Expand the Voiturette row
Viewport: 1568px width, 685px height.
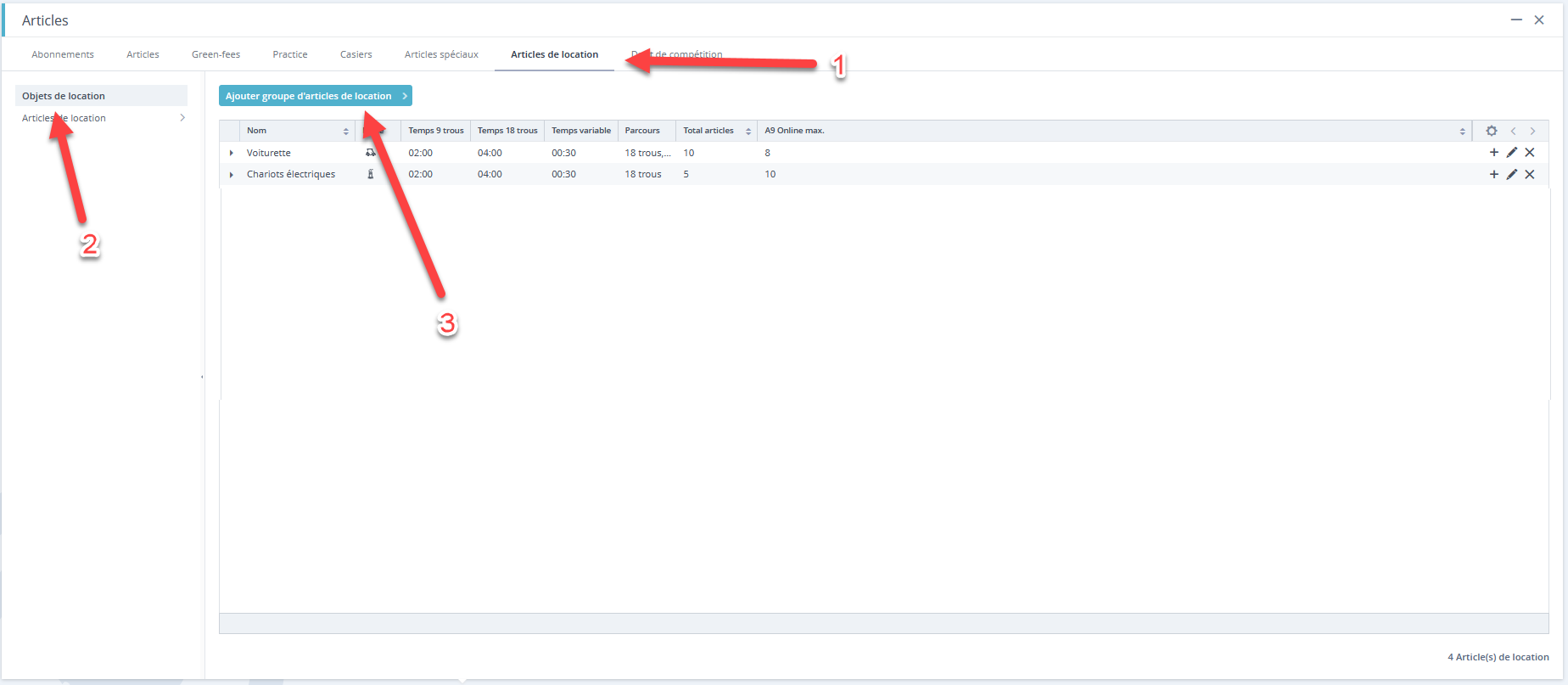pos(231,153)
